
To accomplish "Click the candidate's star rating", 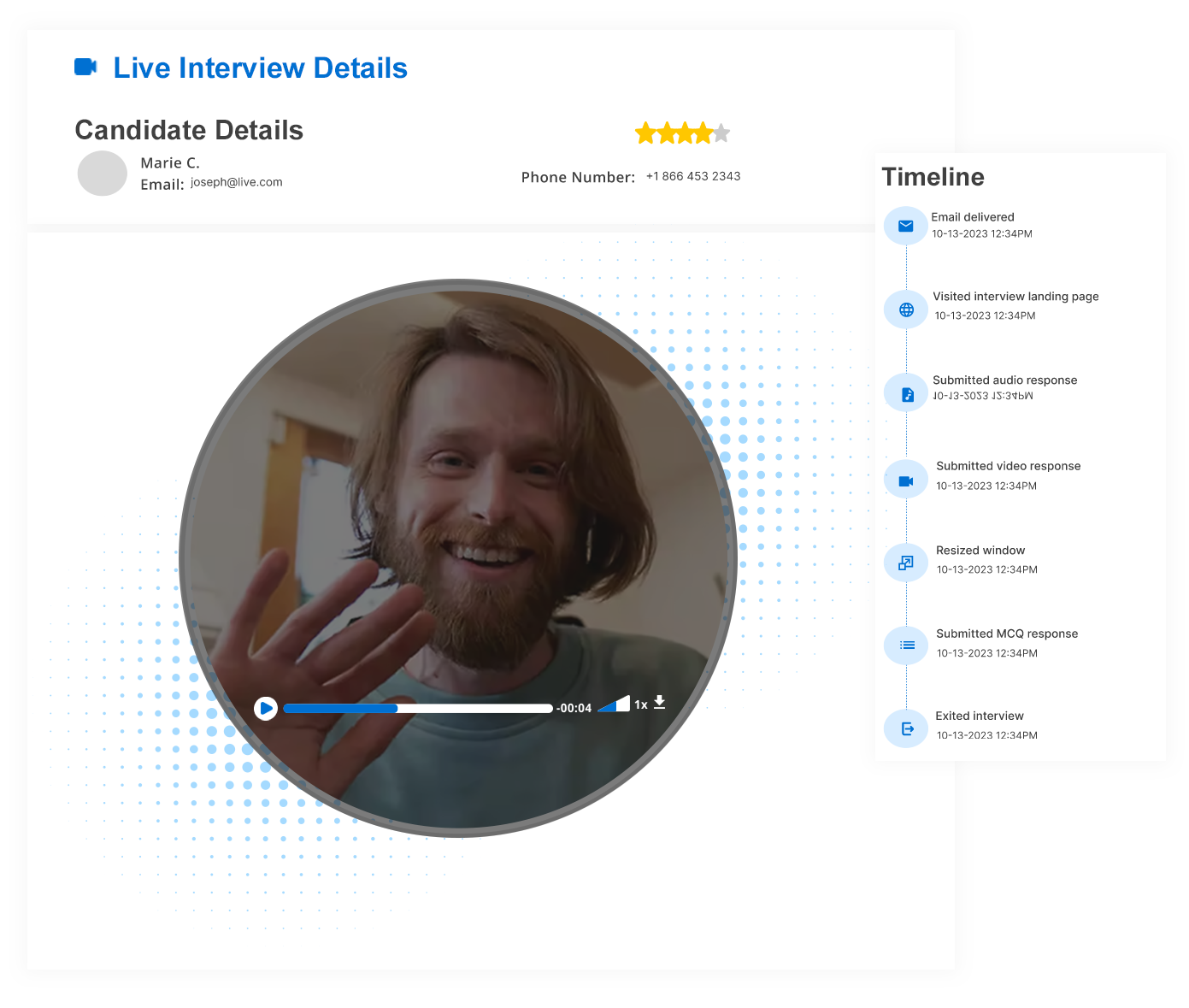I will coord(682,133).
